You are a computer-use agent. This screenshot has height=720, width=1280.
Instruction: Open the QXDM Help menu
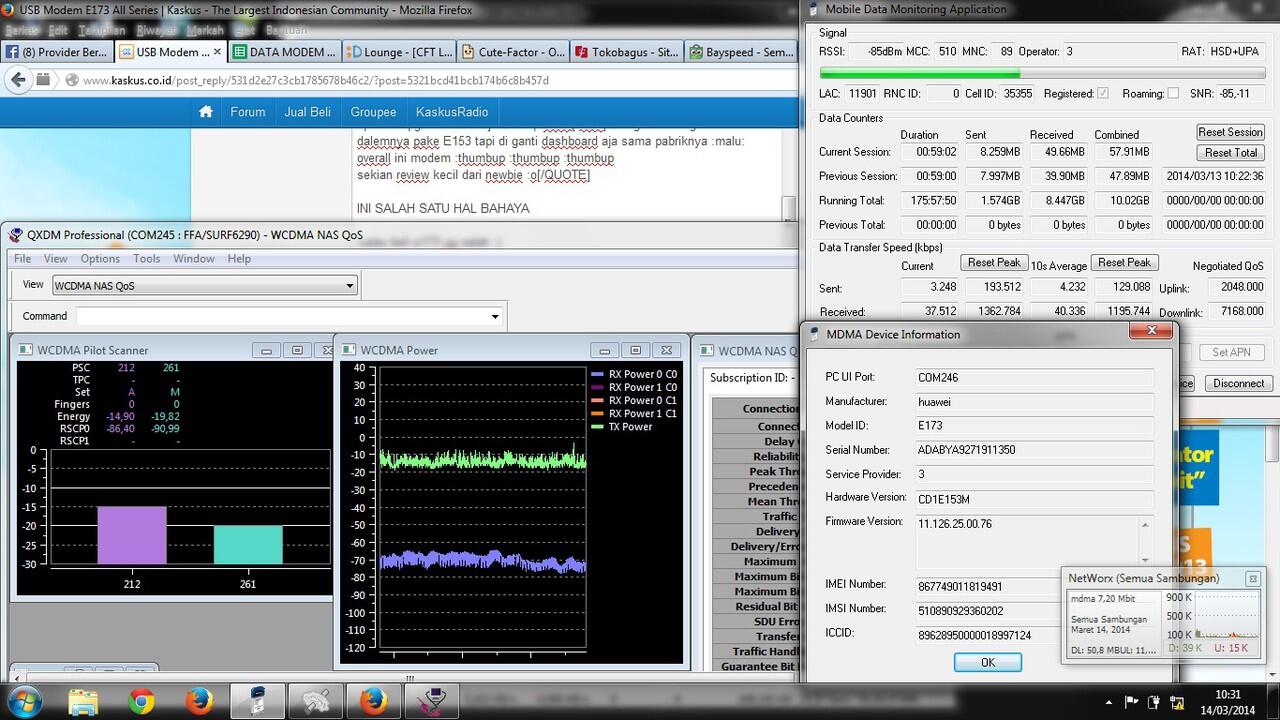239,258
